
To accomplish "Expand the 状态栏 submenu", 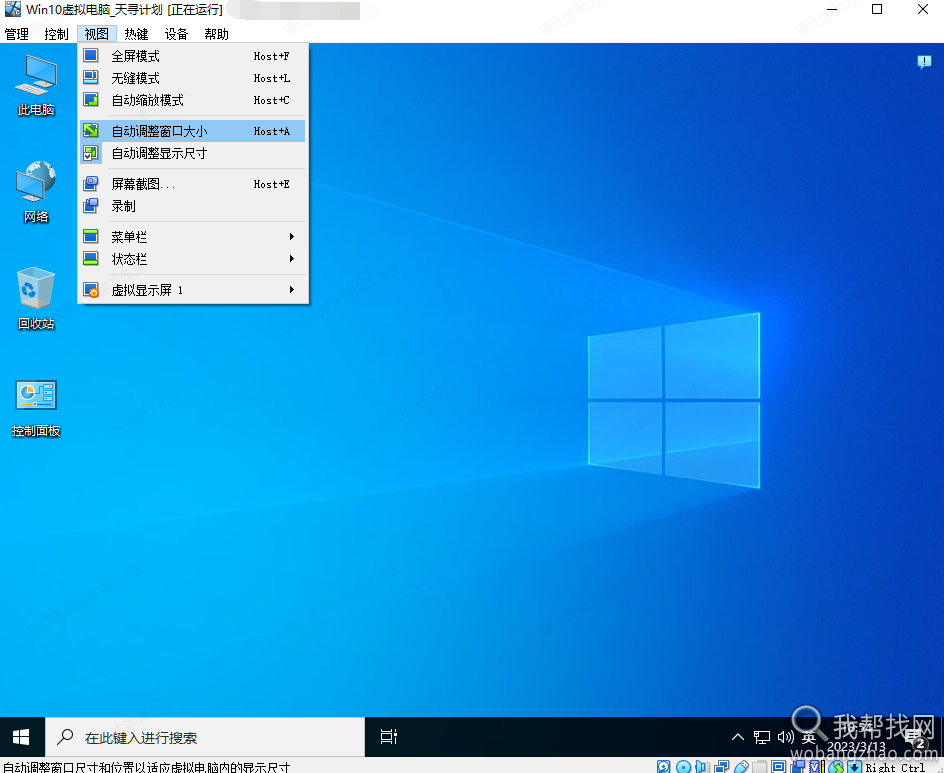I will [x=193, y=259].
